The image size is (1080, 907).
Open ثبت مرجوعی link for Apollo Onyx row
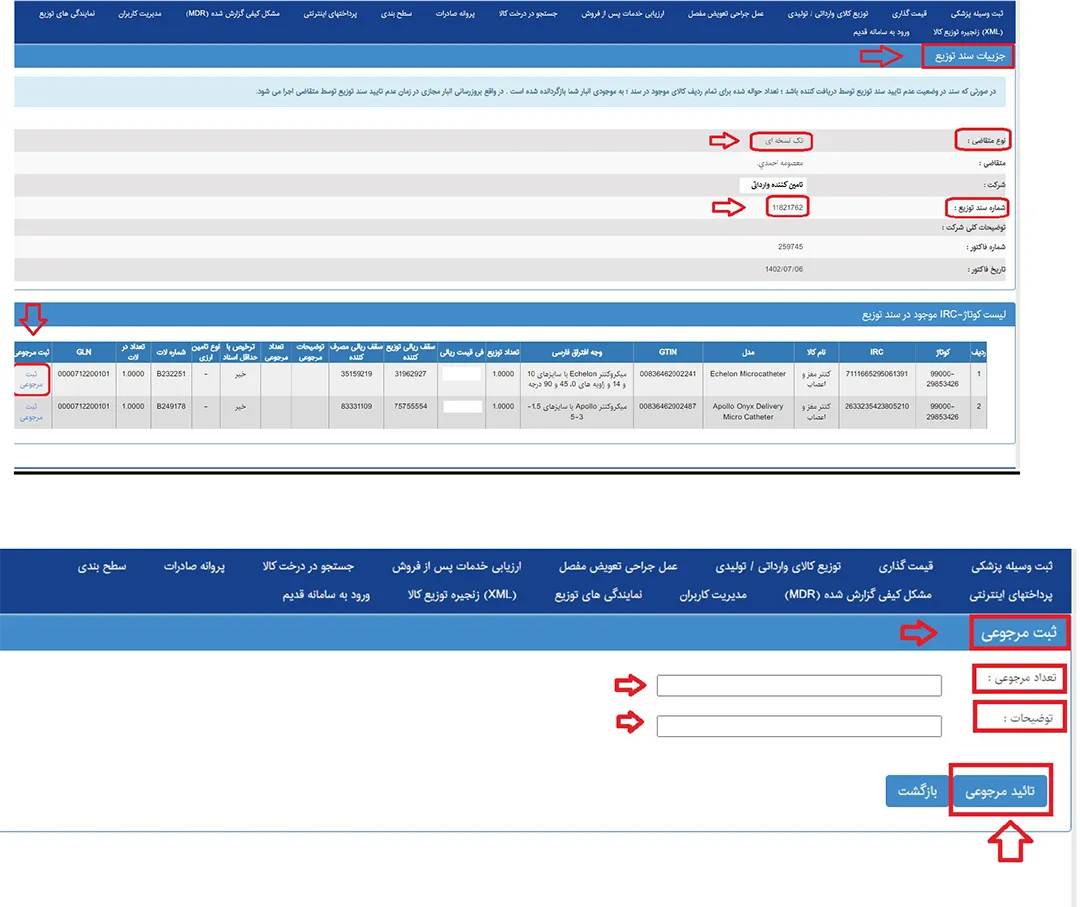pos(32,411)
